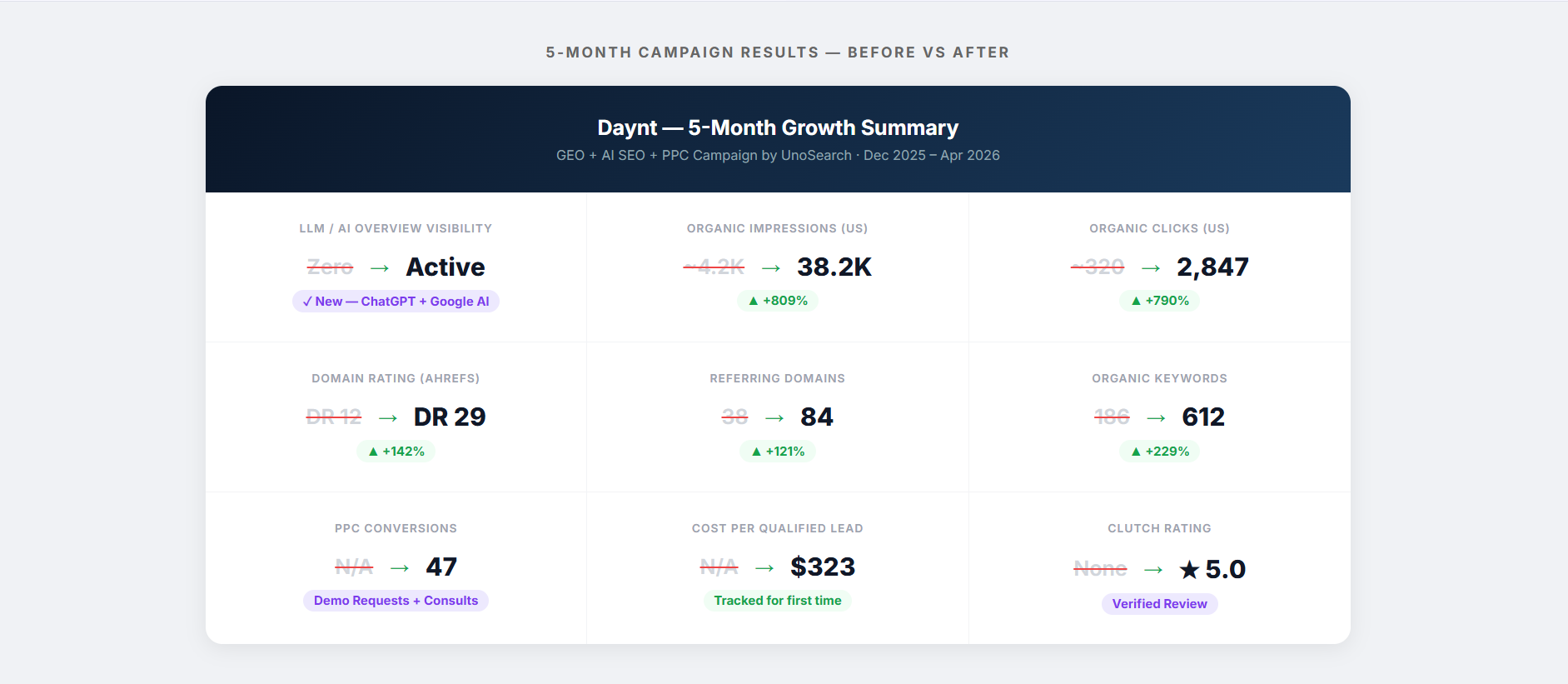Screen dimensions: 1568x684
Task: Select the "5-Month Campaign Results — Before vs After" heading
Action: (x=778, y=52)
